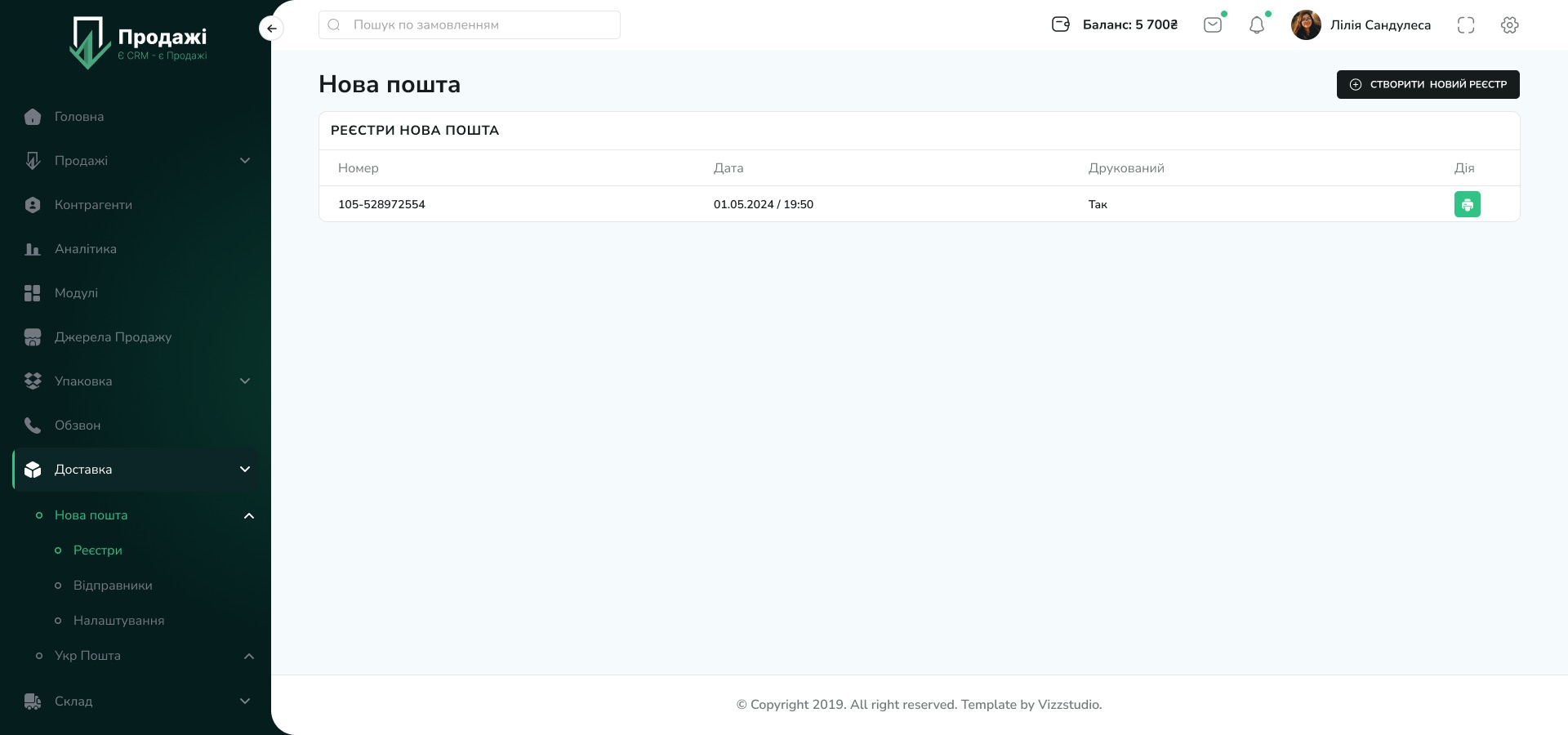Click Лілія Сандулеса avatar photo
This screenshot has width=1568, height=735.
click(1306, 24)
